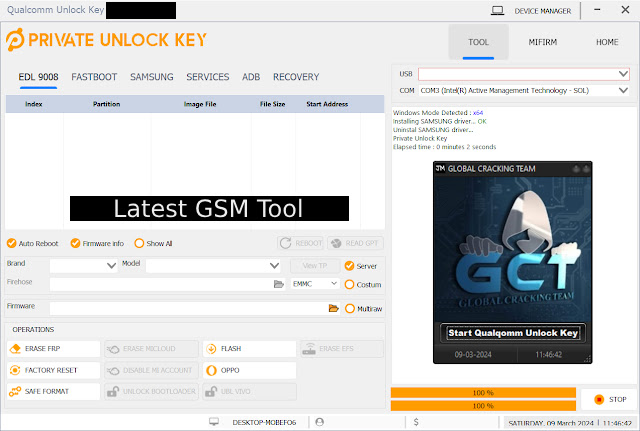Switch to the FASTBOOT tab
This screenshot has width=640, height=431.
pos(94,77)
